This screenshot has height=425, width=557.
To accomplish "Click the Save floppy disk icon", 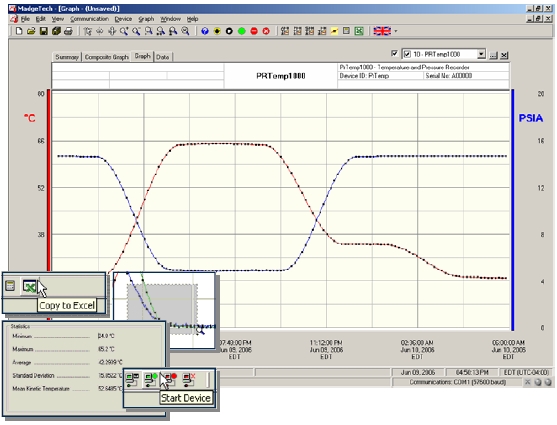I will 44,31.
